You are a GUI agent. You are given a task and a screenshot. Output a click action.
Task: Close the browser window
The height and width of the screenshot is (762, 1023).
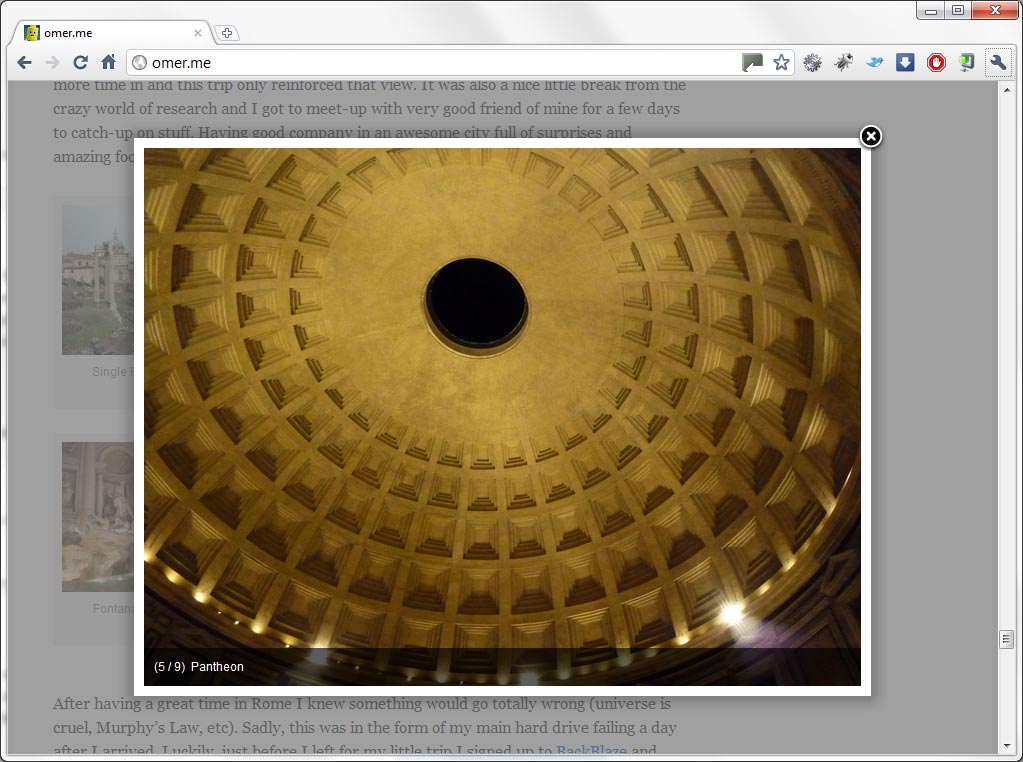(x=995, y=10)
